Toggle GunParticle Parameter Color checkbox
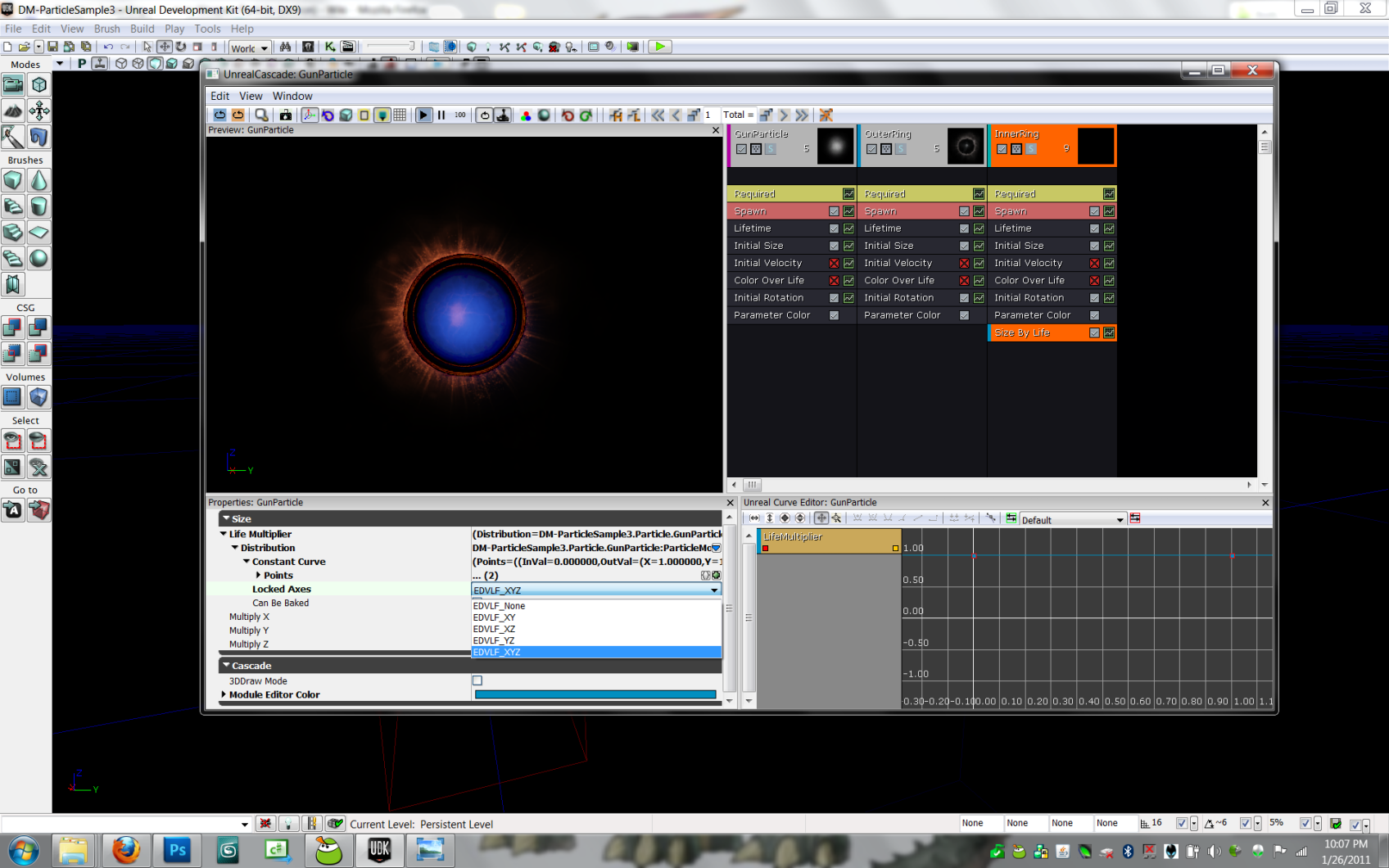The image size is (1389, 868). pyautogui.click(x=834, y=315)
